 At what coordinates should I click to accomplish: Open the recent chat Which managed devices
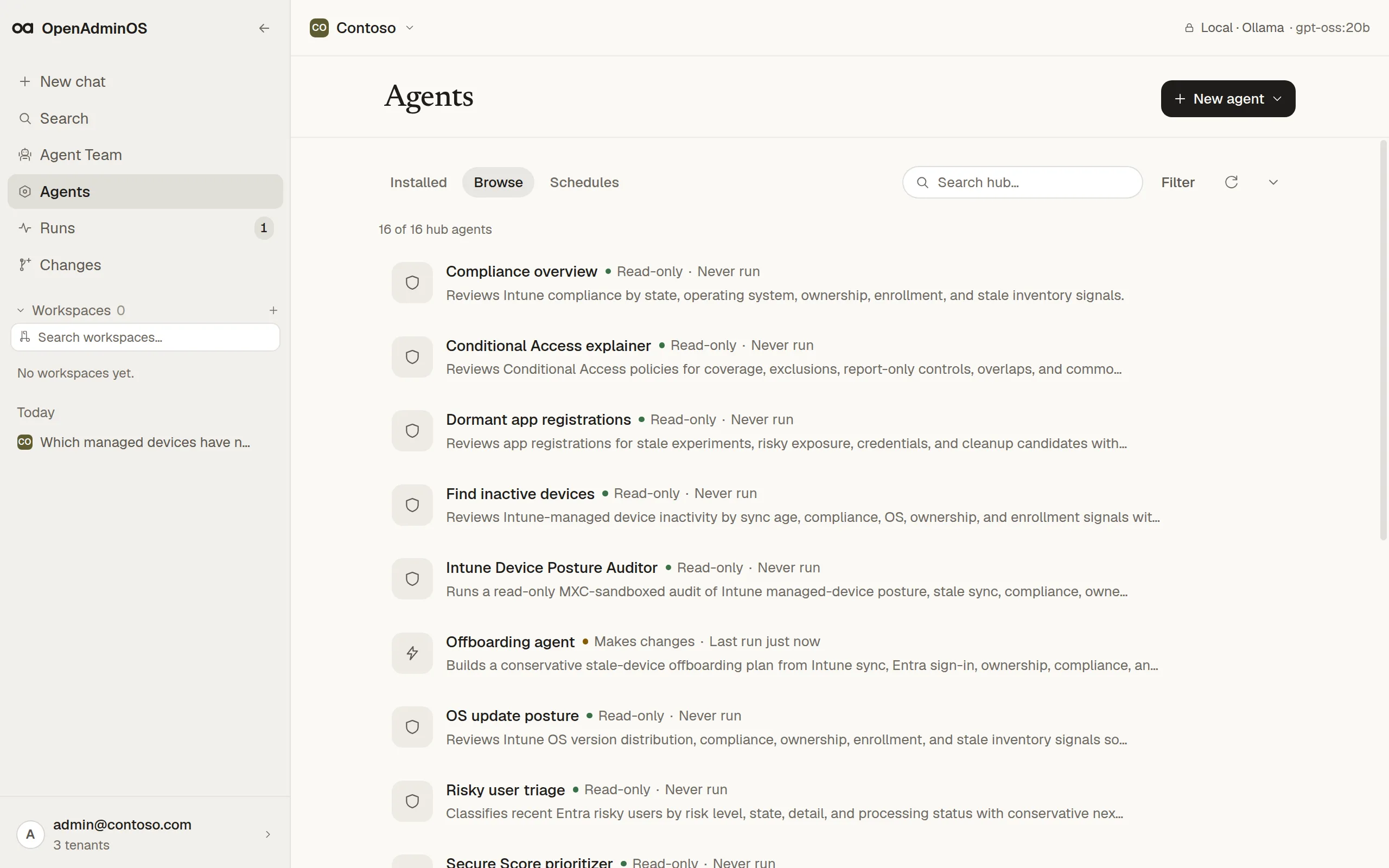pyautogui.click(x=145, y=442)
